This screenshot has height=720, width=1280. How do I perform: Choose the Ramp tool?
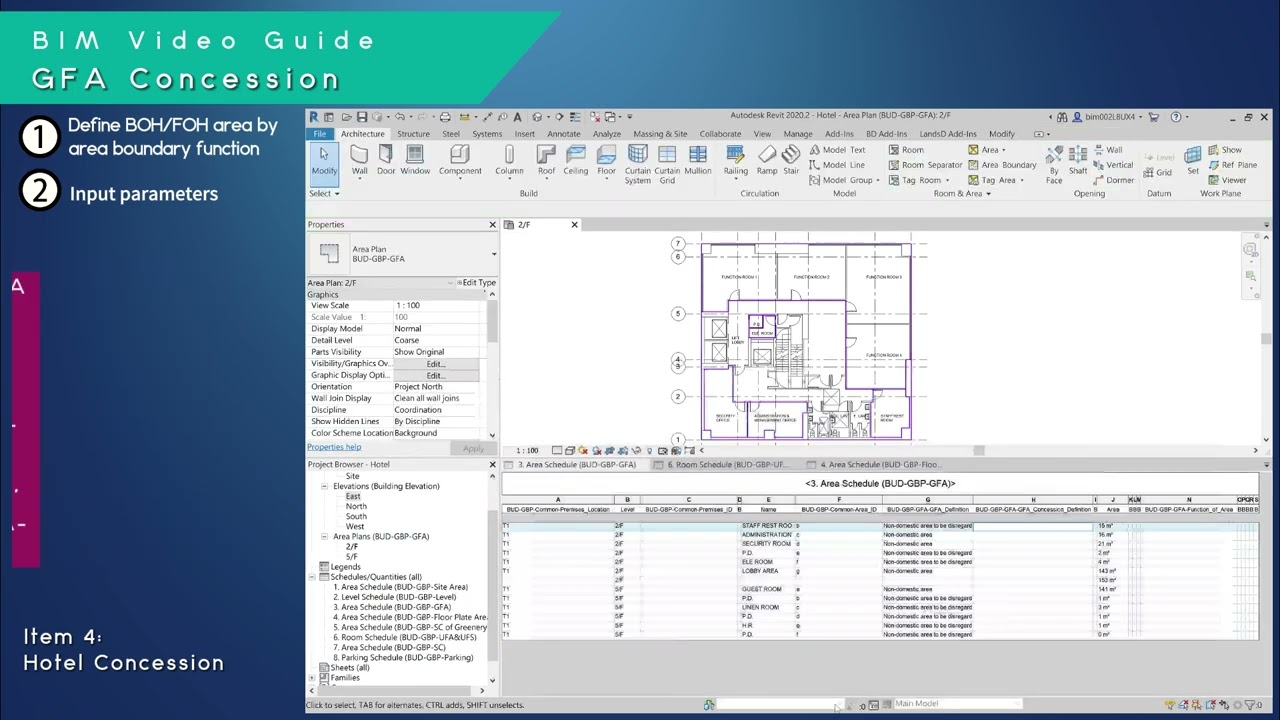pyautogui.click(x=767, y=160)
